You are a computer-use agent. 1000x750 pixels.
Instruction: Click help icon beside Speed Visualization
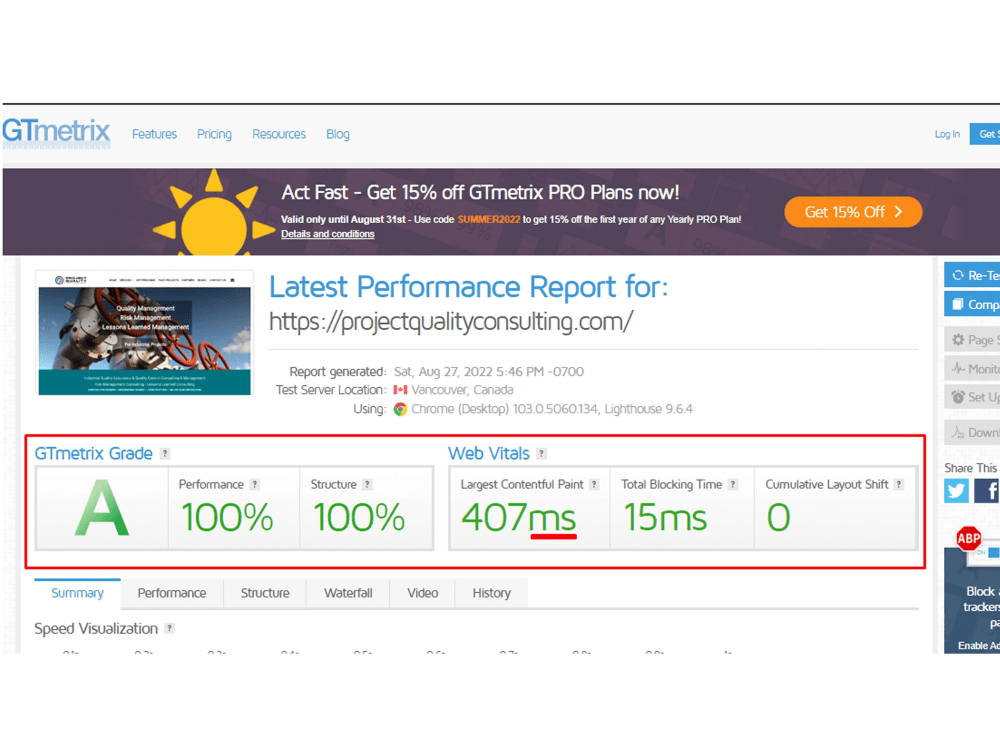[170, 628]
